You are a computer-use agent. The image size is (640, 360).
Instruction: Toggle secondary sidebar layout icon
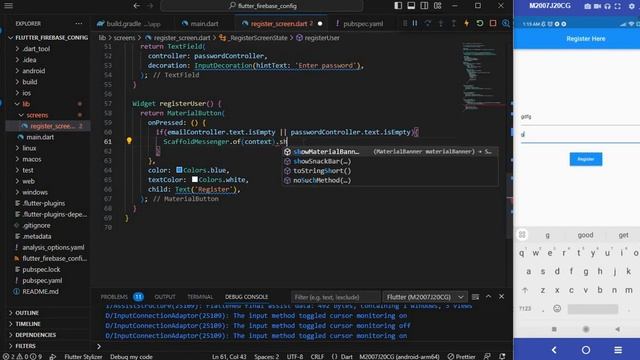(424, 6)
